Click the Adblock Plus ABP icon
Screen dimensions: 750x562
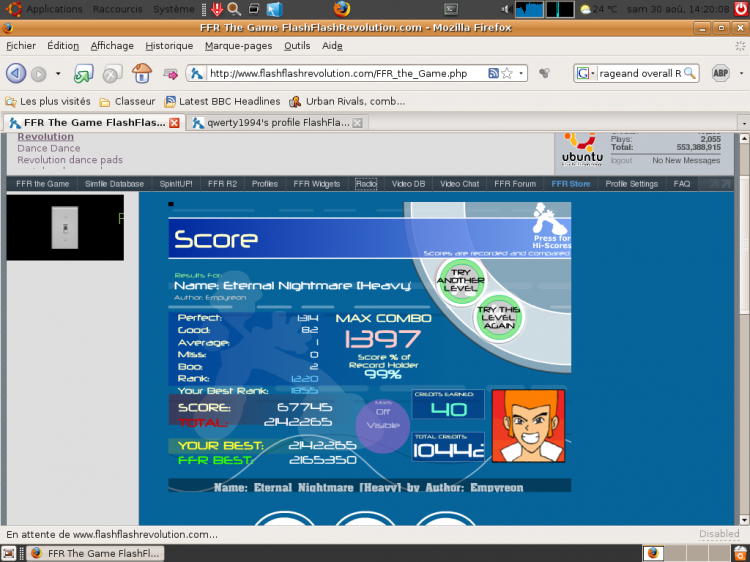(x=720, y=73)
